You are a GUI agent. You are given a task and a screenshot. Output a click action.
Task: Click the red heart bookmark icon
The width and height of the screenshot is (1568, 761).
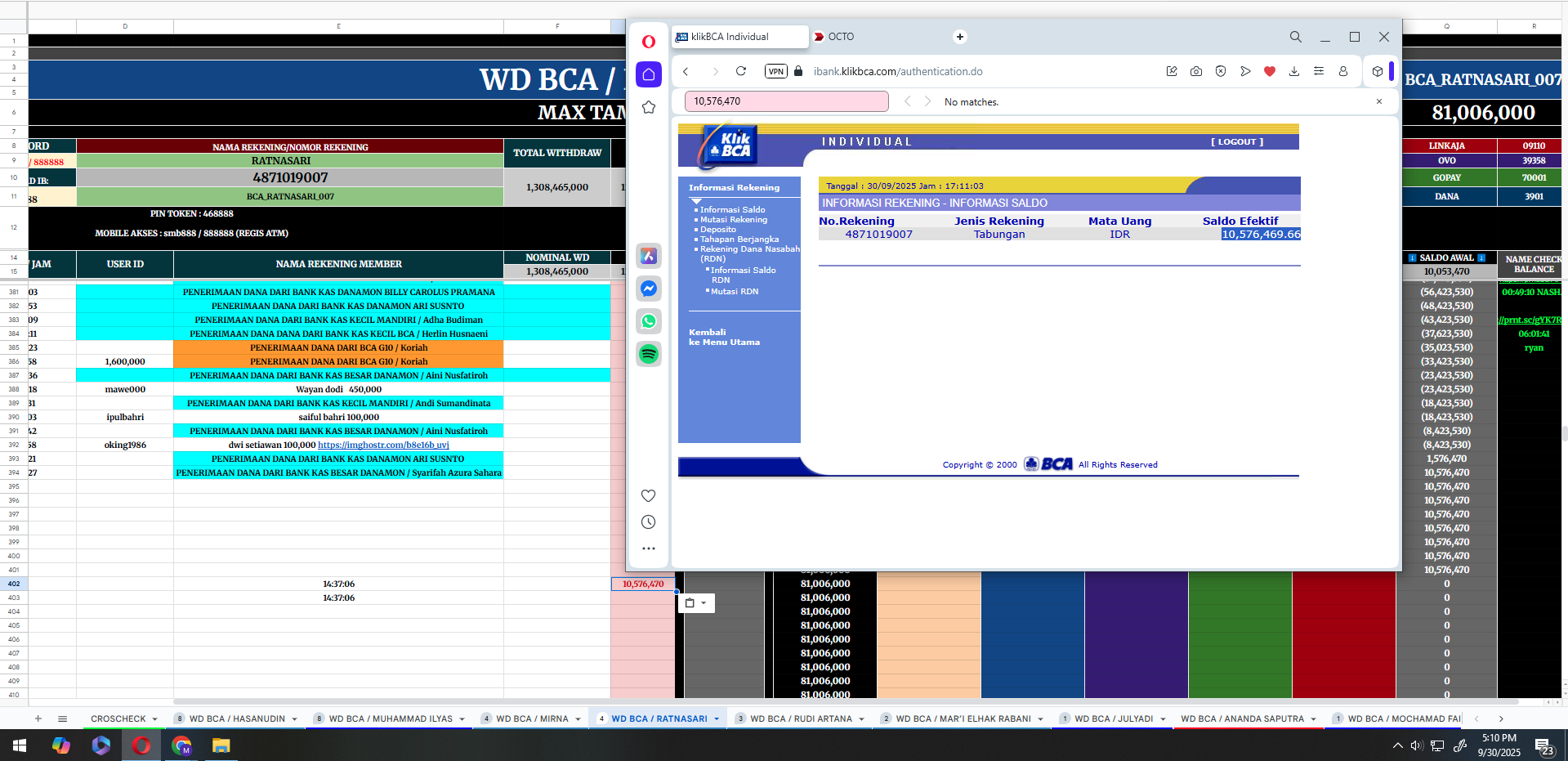click(1270, 71)
